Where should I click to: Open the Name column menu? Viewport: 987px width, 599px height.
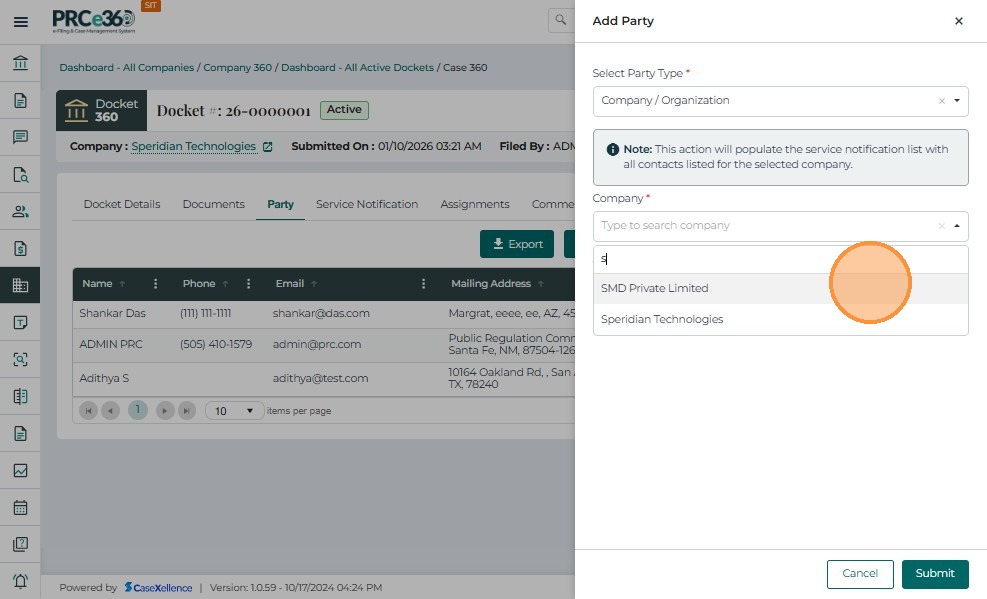(155, 284)
